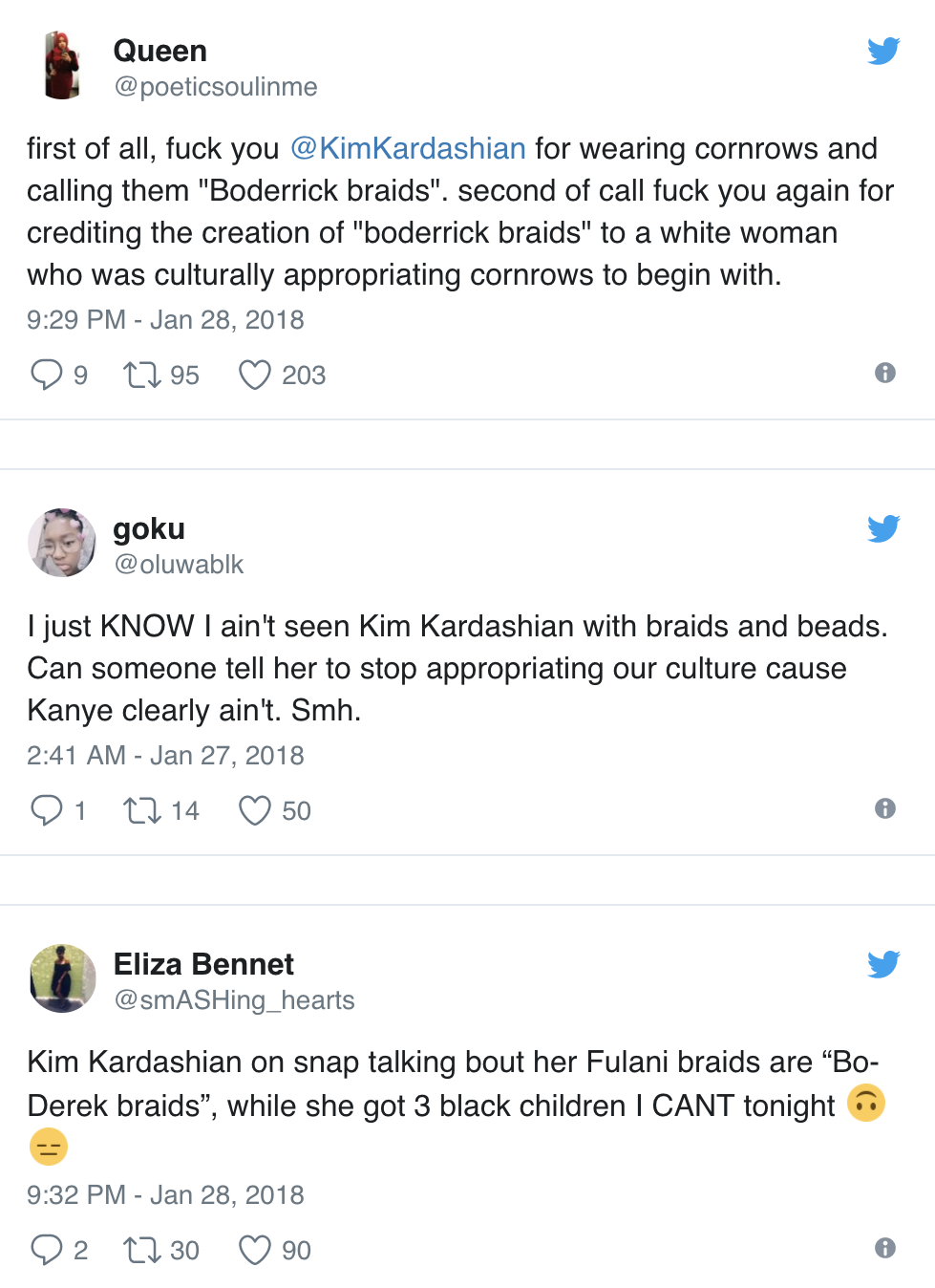Image resolution: width=935 pixels, height=1288 pixels.
Task: Click the @oluwablk handle
Action: coord(178,565)
